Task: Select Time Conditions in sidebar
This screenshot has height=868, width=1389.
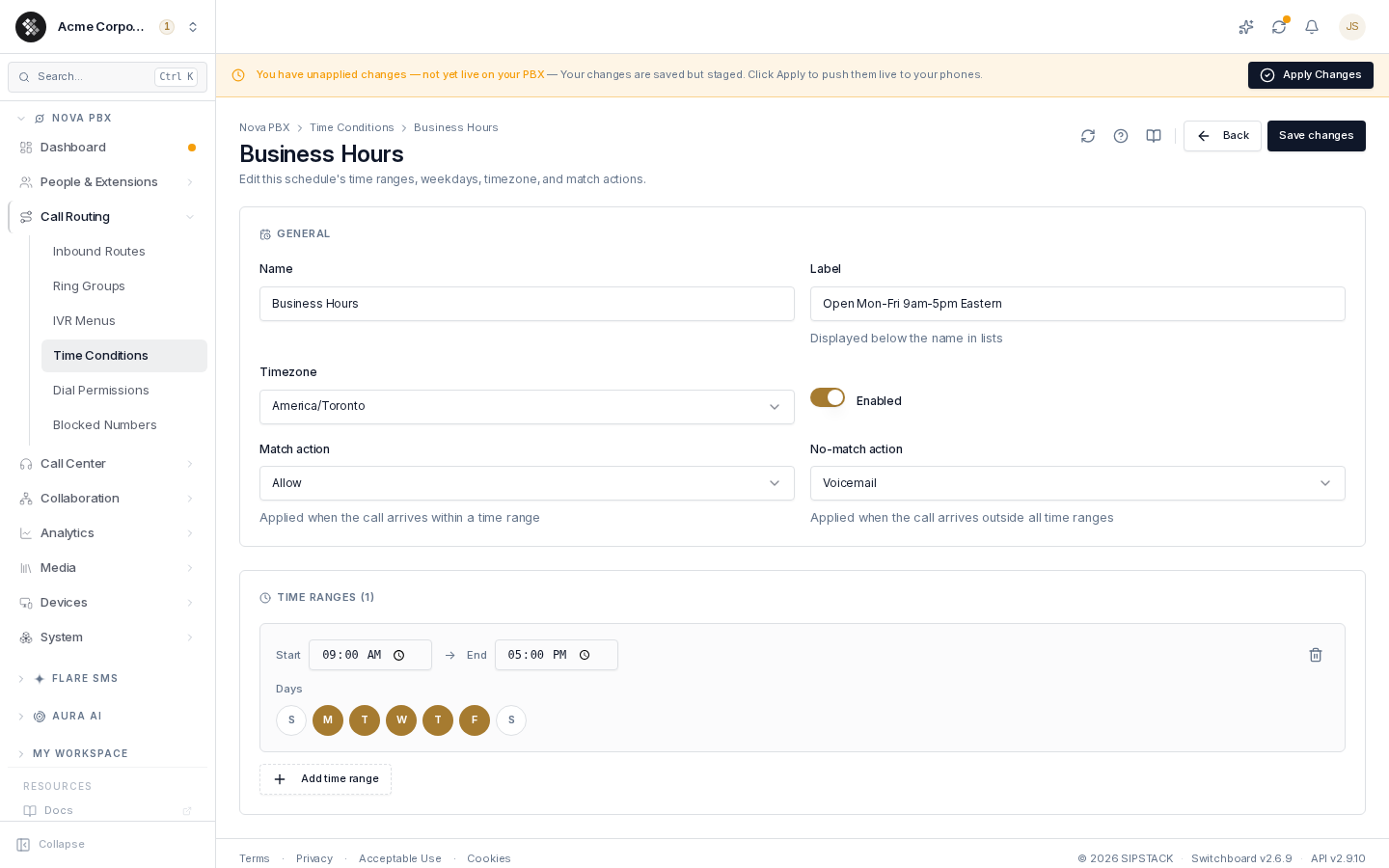Action: coord(123,356)
